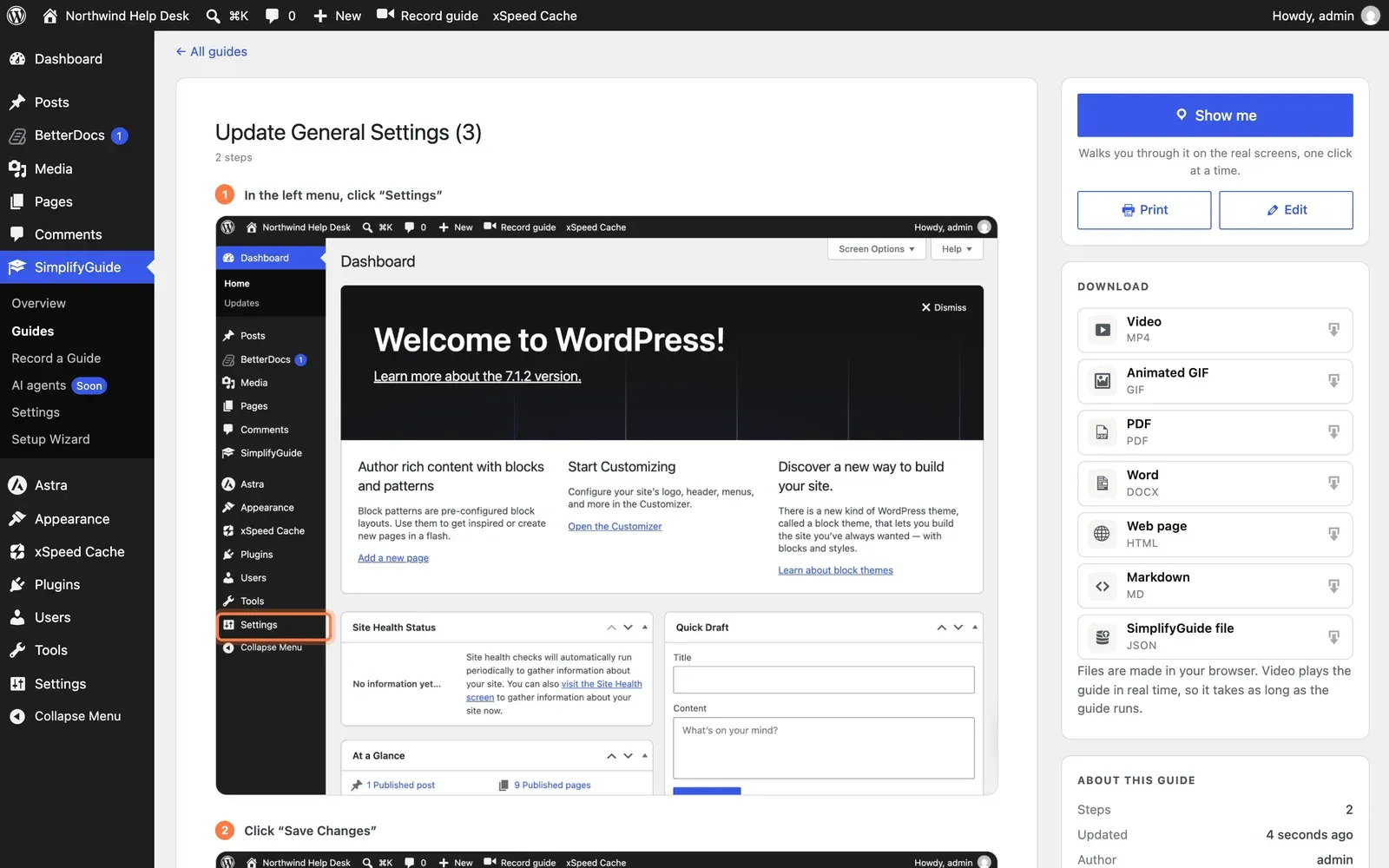1389x868 pixels.
Task: Download the Markdown MD export
Action: [1215, 586]
